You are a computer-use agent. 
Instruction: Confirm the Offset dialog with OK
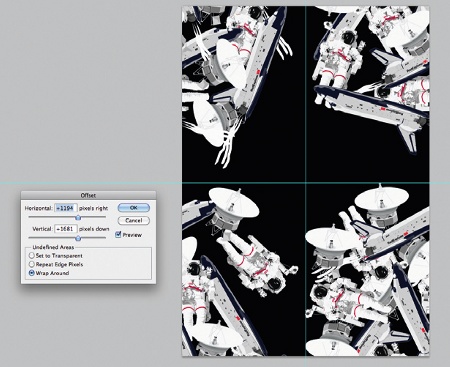pyautogui.click(x=134, y=208)
